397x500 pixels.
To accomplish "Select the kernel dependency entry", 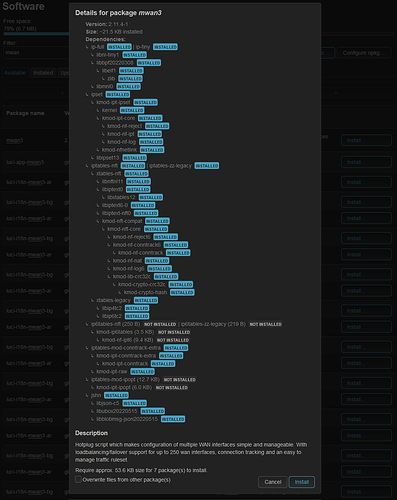I will coord(109,110).
